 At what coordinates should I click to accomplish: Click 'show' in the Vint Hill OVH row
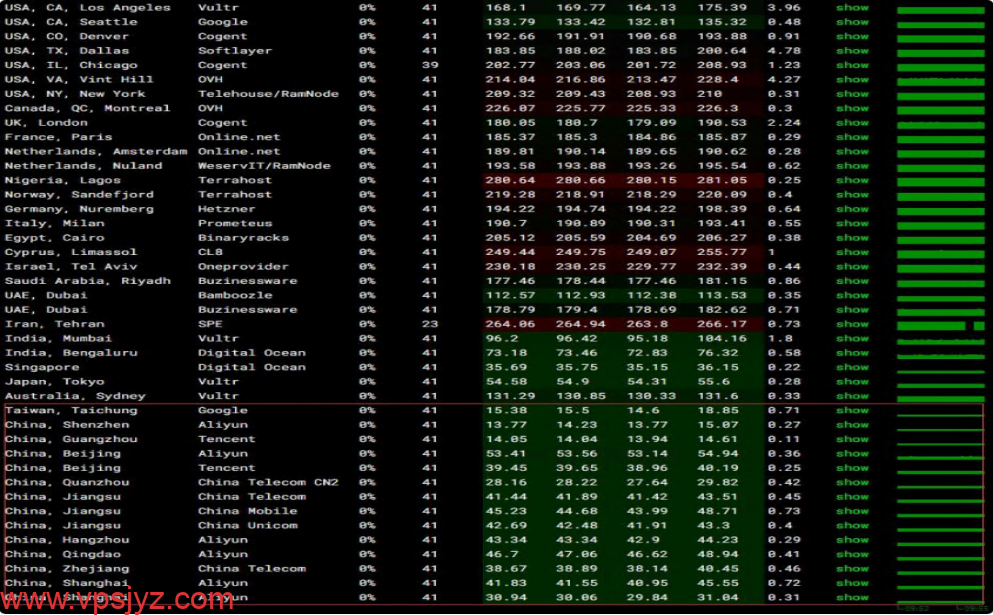(852, 80)
